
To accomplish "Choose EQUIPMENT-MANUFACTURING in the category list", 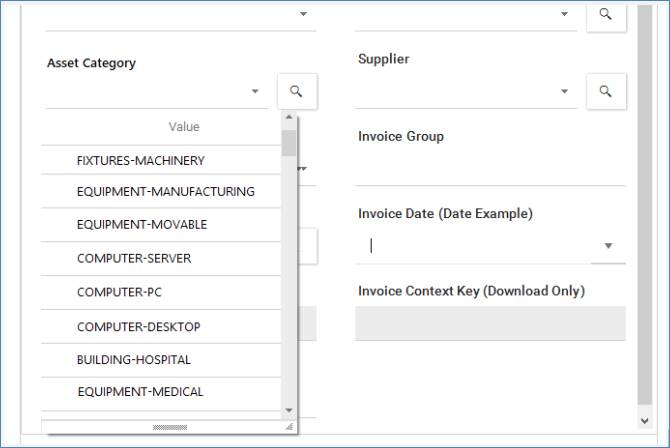I will pyautogui.click(x=165, y=191).
